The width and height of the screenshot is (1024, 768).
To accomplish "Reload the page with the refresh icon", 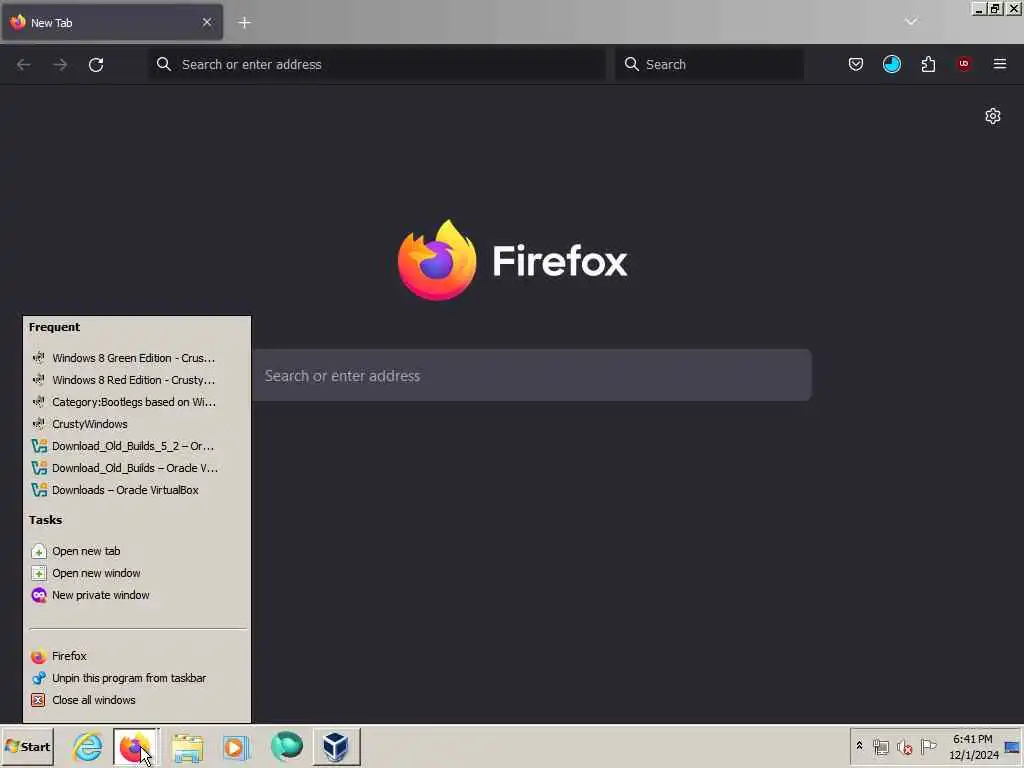I will (96, 65).
